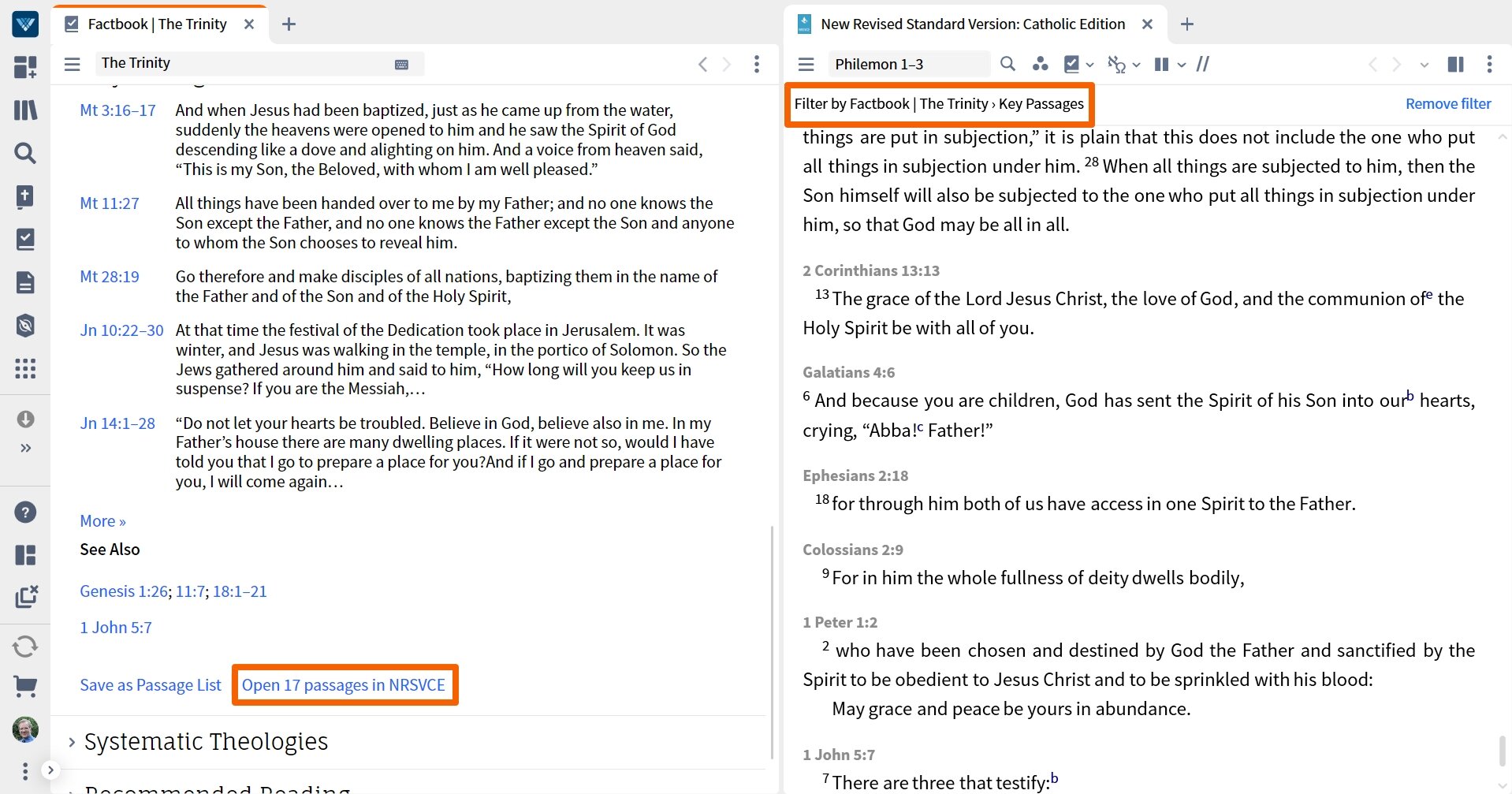Go forward in the Factbook panel
Viewport: 1512px width, 794px height.
[727, 64]
